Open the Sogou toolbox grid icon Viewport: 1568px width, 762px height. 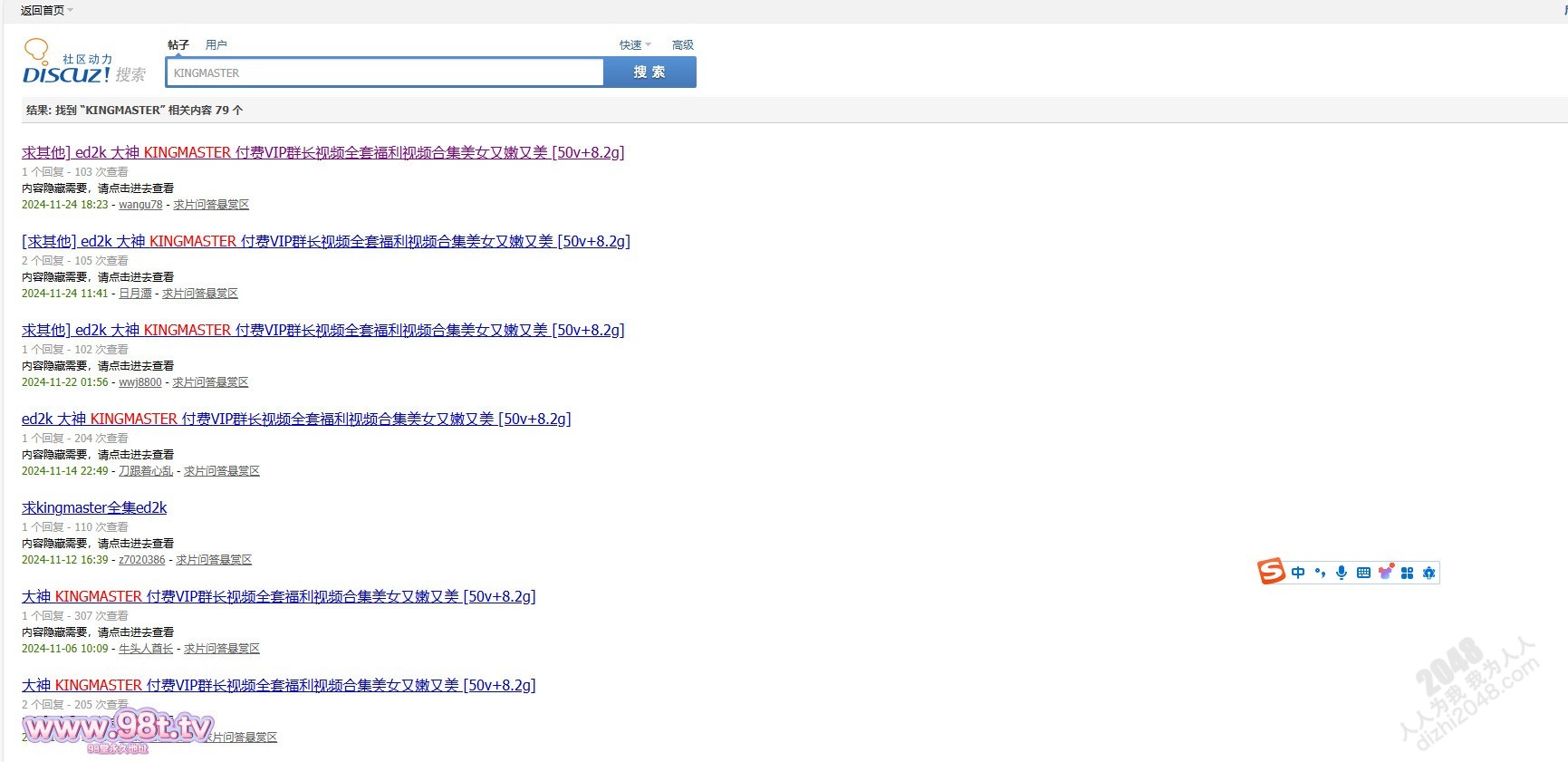click(1407, 573)
